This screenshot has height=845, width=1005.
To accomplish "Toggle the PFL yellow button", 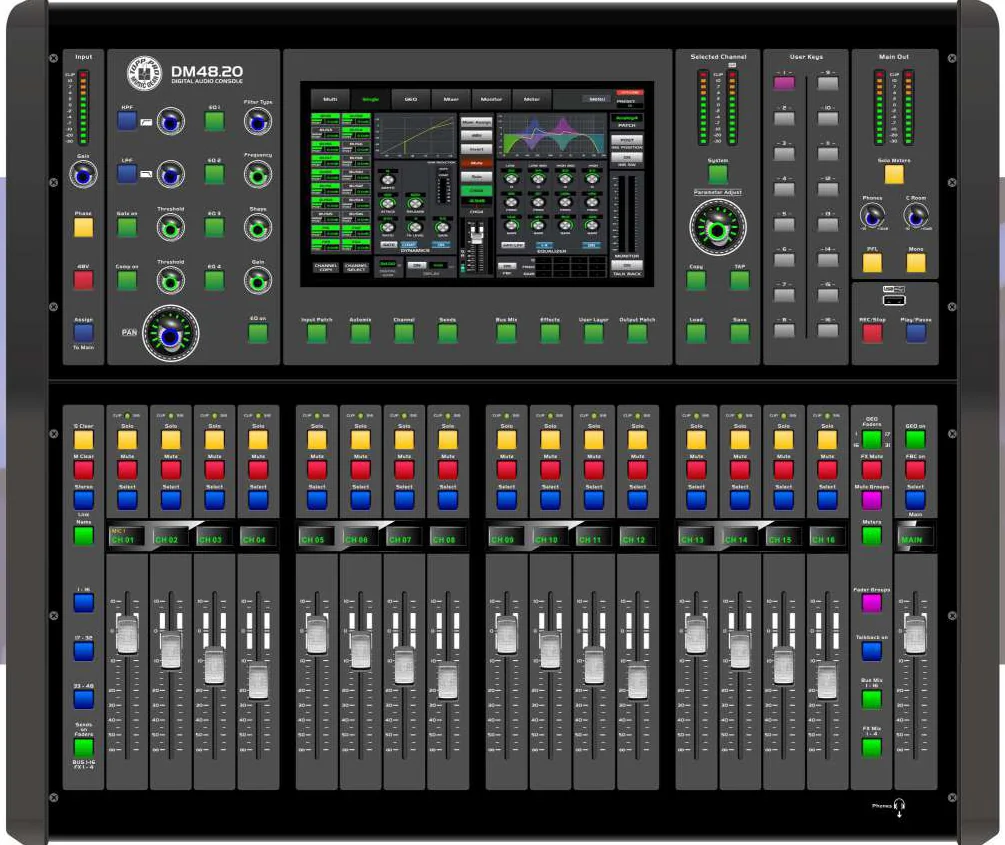I will [872, 263].
